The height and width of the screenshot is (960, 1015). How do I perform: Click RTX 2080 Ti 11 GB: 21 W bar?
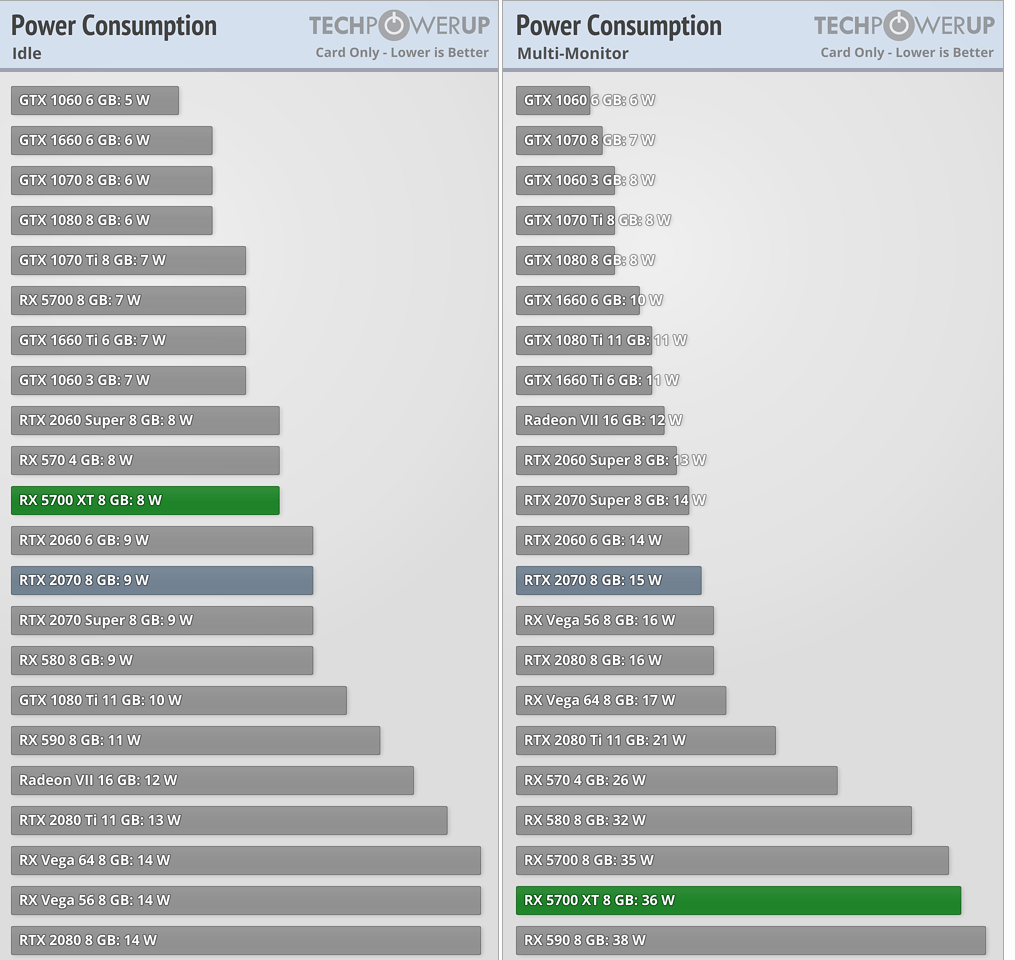pos(645,741)
